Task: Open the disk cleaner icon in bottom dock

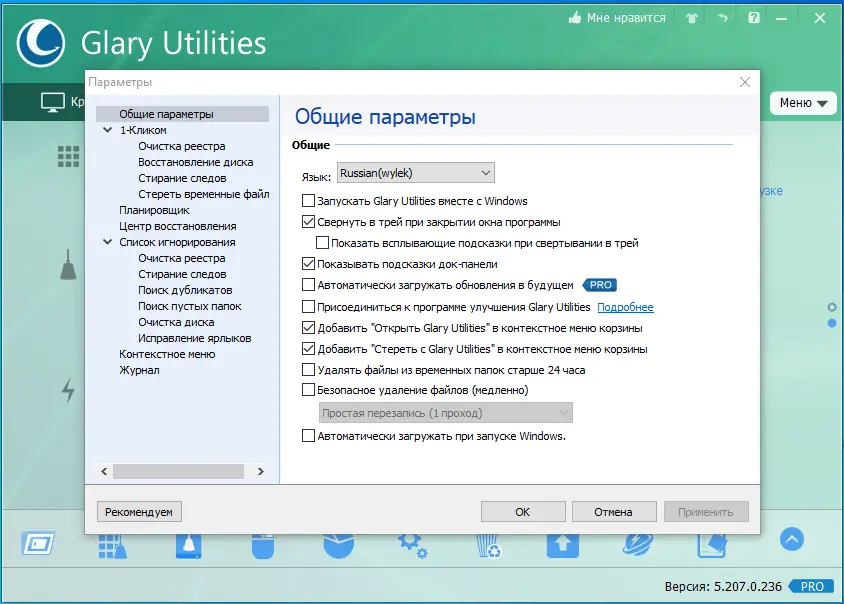Action: tap(188, 546)
